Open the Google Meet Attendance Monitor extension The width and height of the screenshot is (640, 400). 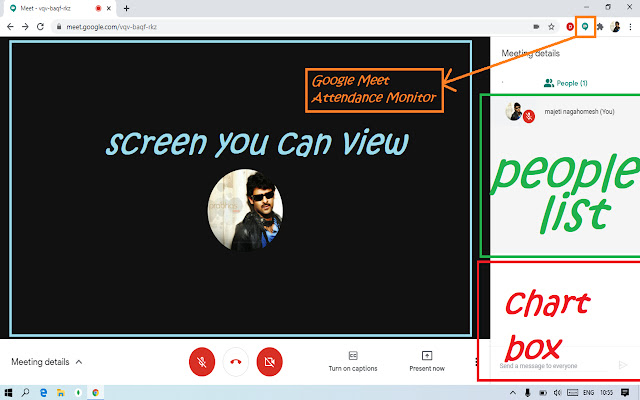[585, 27]
